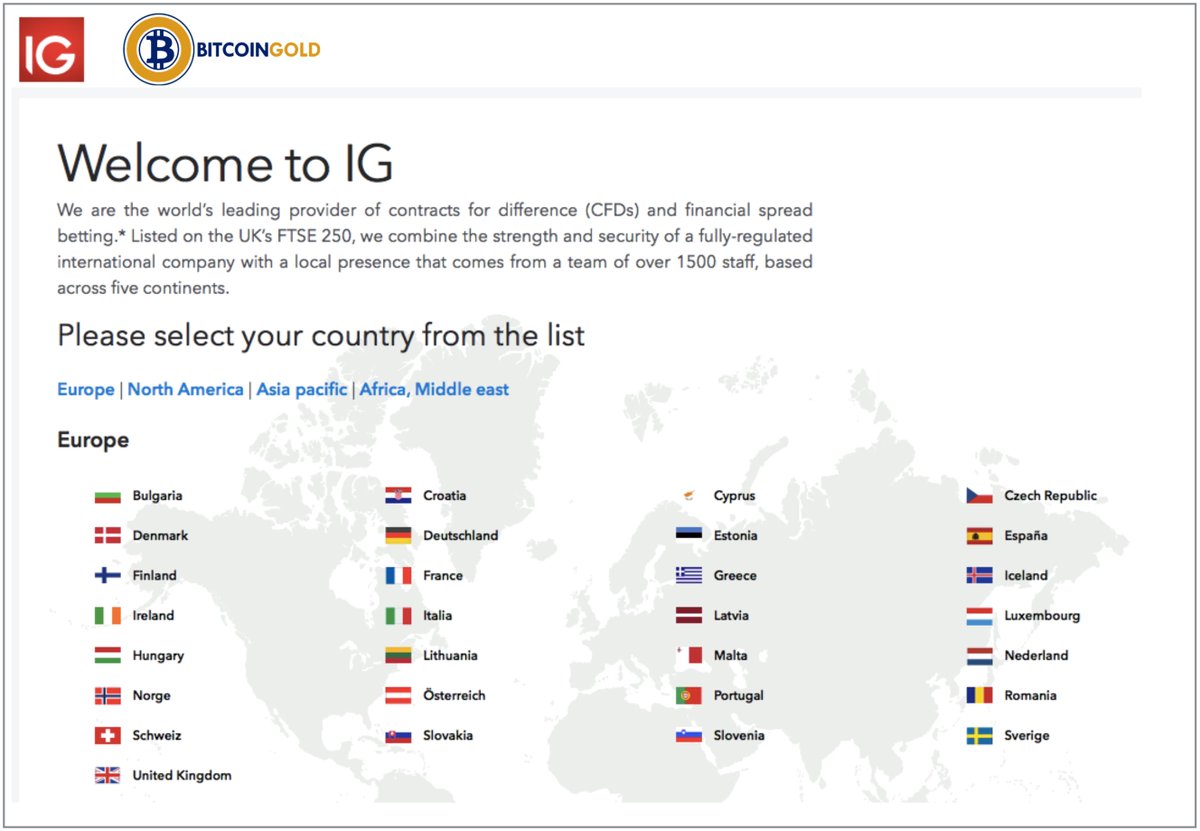Select the Czech Republic country name
This screenshot has height=831, width=1200.
click(1051, 496)
